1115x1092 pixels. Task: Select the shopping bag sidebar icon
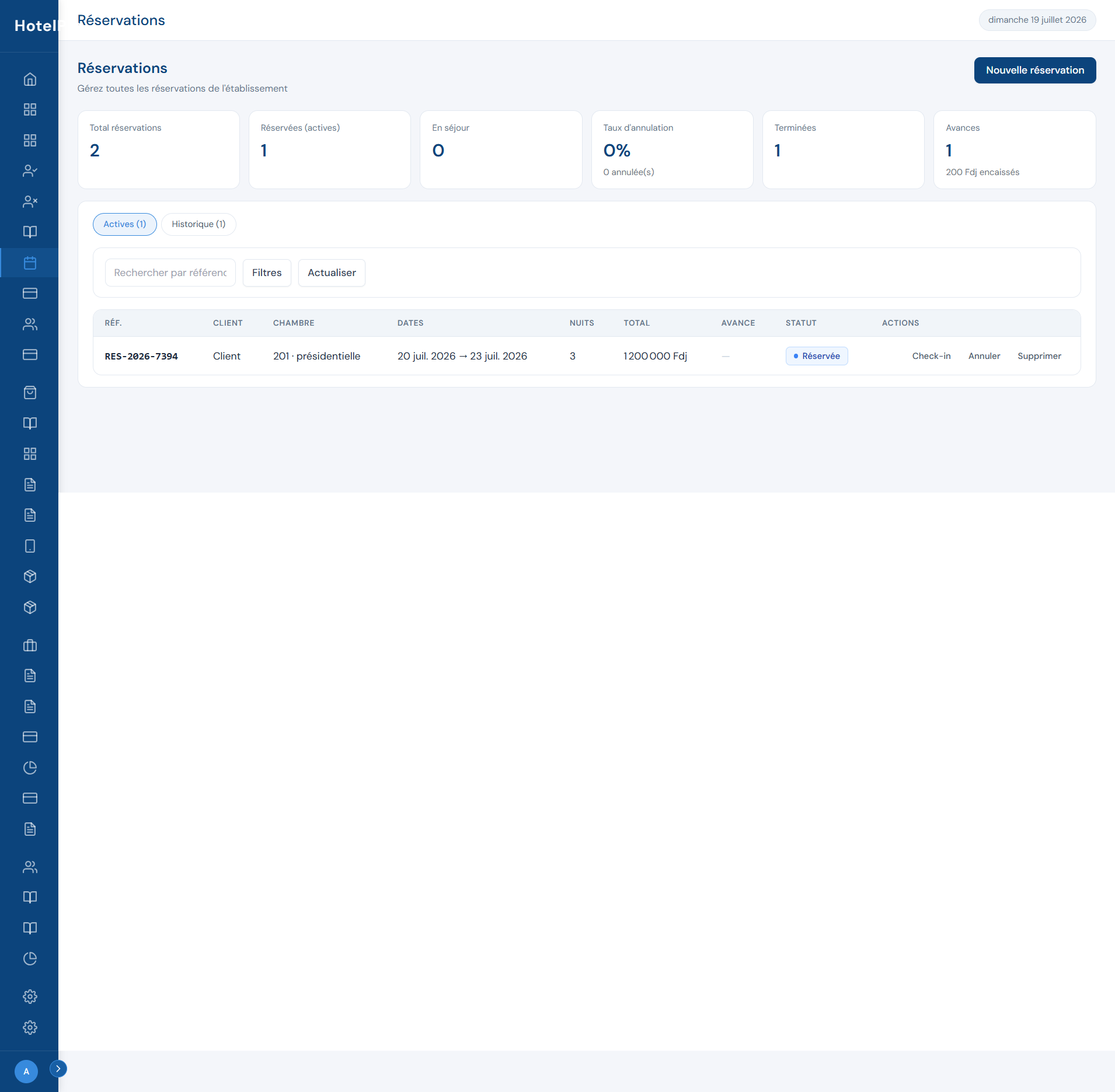(30, 392)
